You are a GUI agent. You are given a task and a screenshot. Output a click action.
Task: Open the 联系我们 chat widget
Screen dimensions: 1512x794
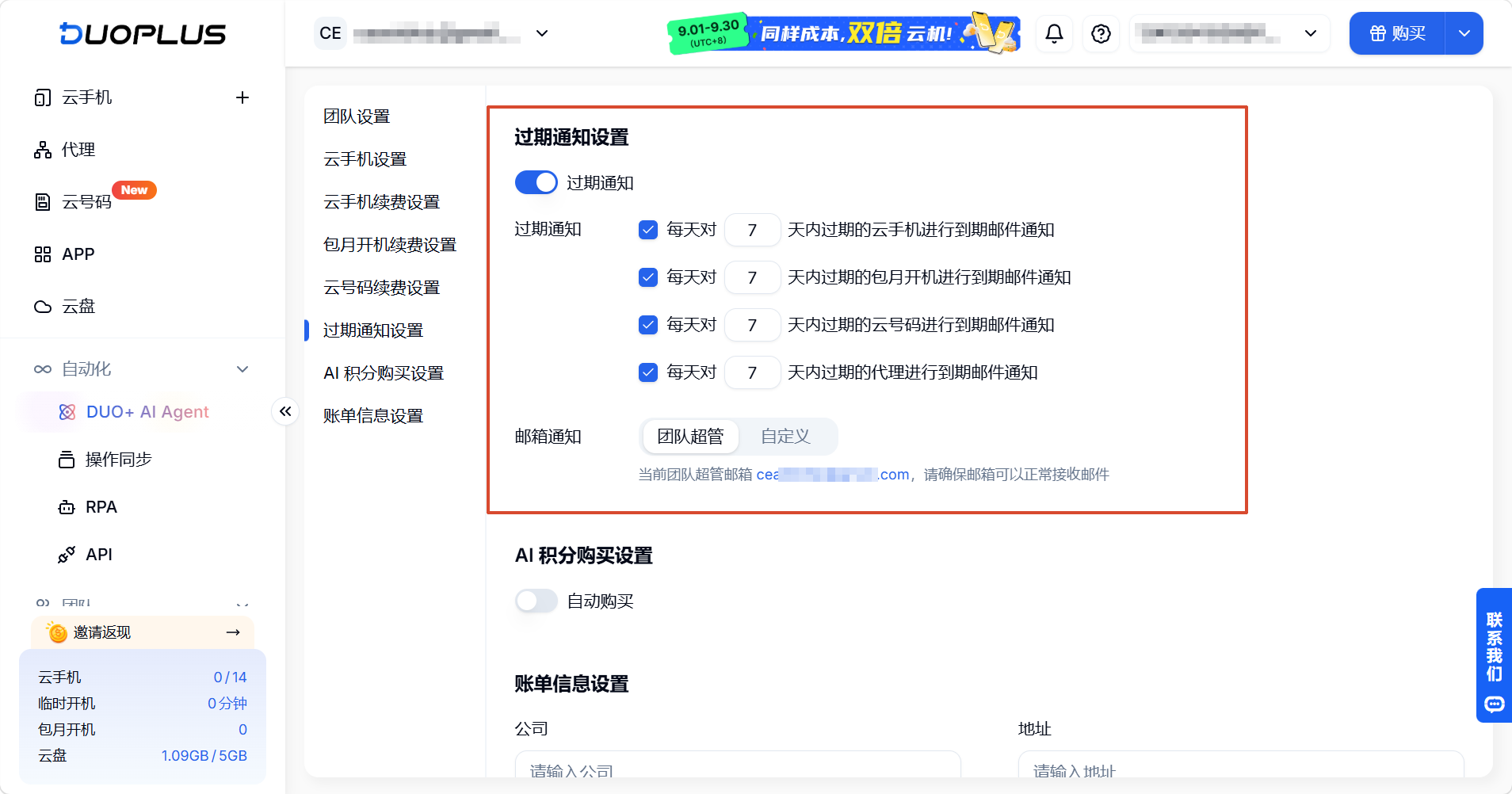[1495, 655]
